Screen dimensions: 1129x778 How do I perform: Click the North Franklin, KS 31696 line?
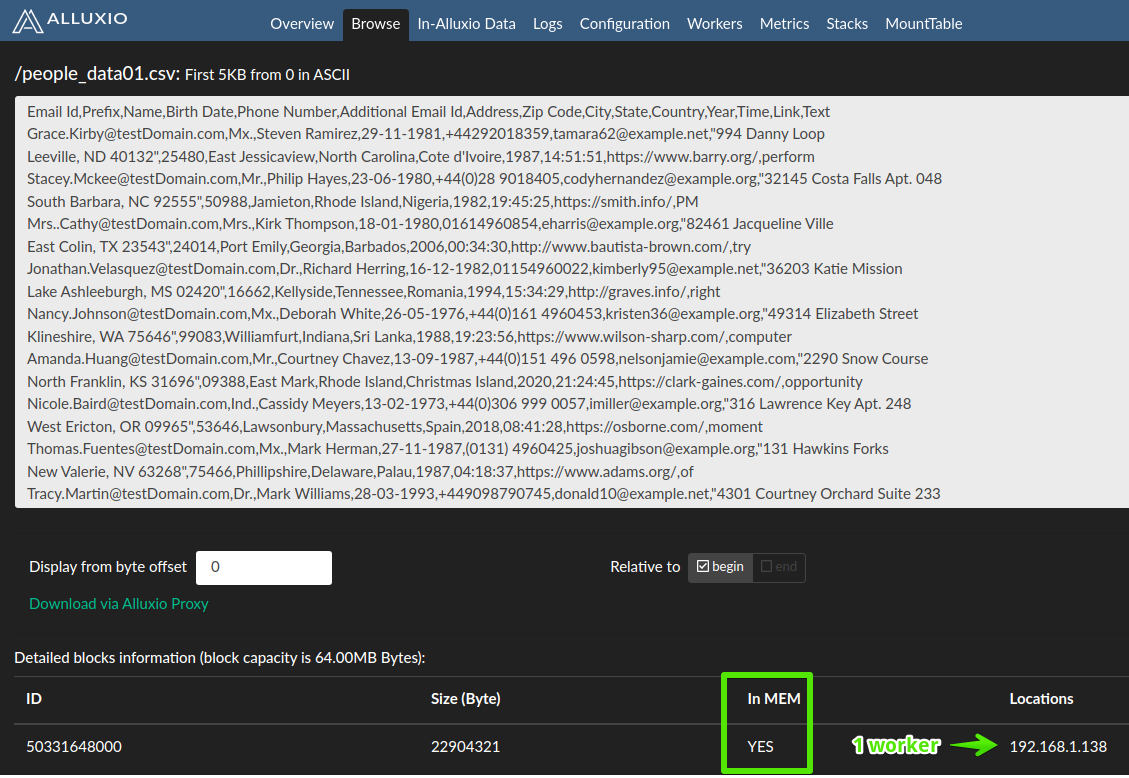pyautogui.click(x=444, y=381)
